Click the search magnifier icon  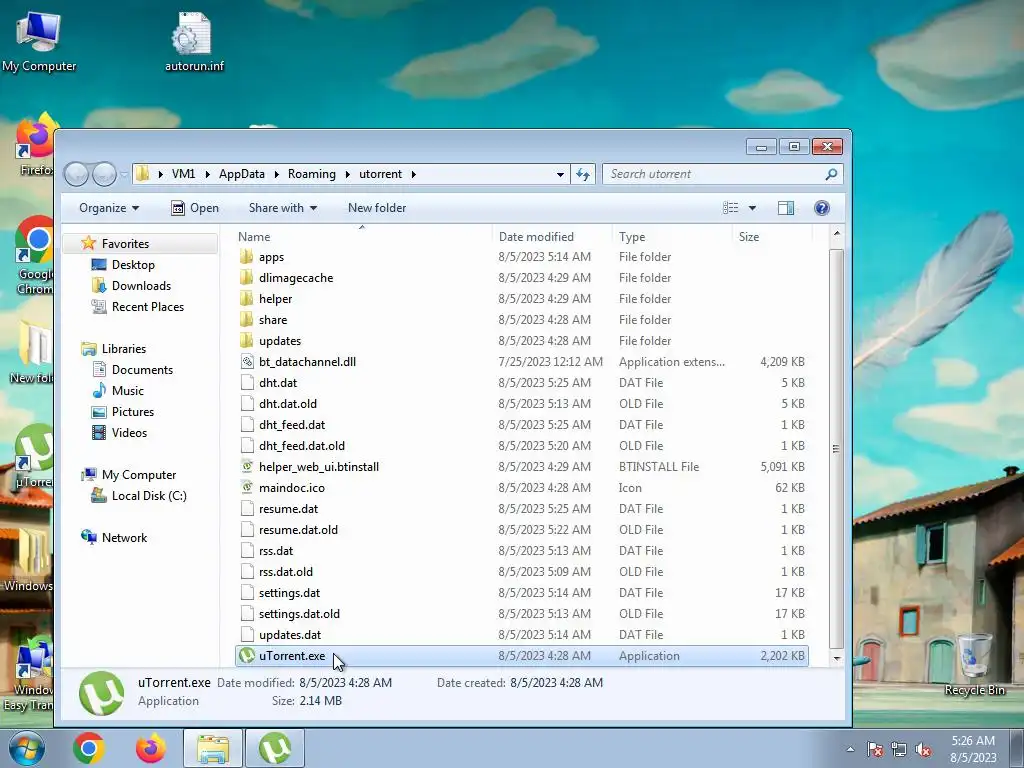[x=831, y=174]
